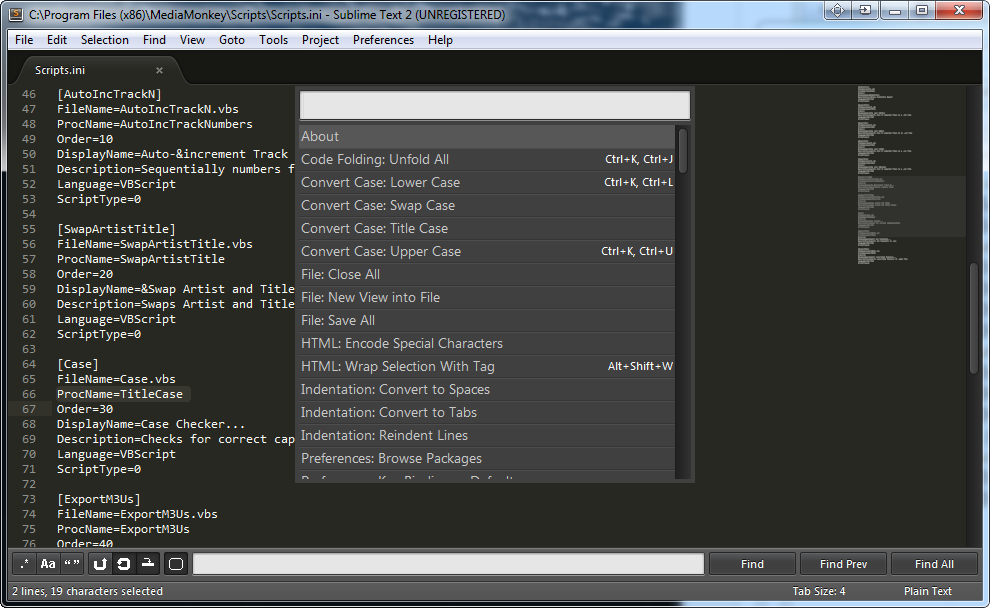Click the Find button
Screen dimensions: 990x608
tap(752, 564)
